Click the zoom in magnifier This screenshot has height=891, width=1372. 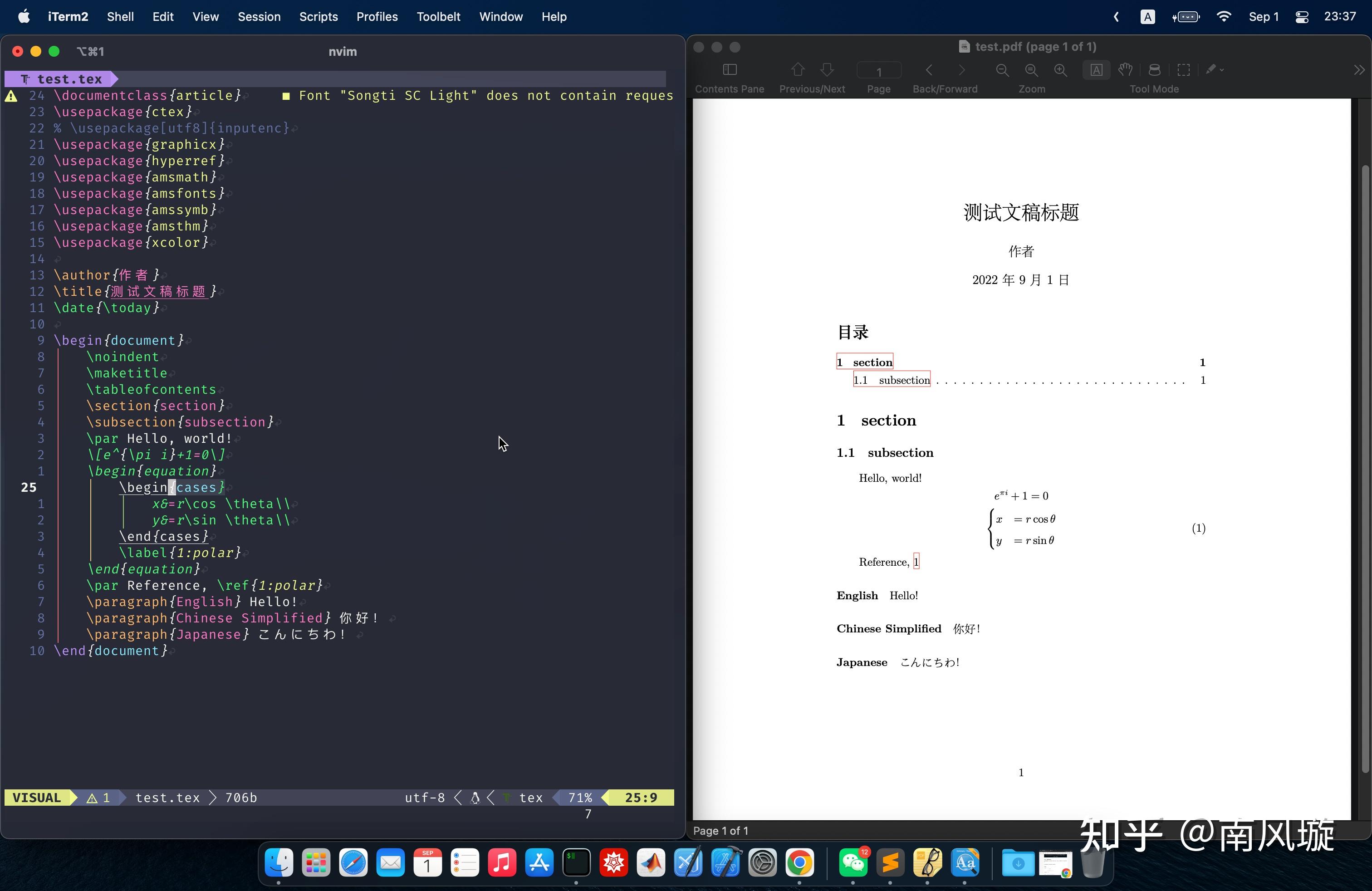coord(1061,70)
